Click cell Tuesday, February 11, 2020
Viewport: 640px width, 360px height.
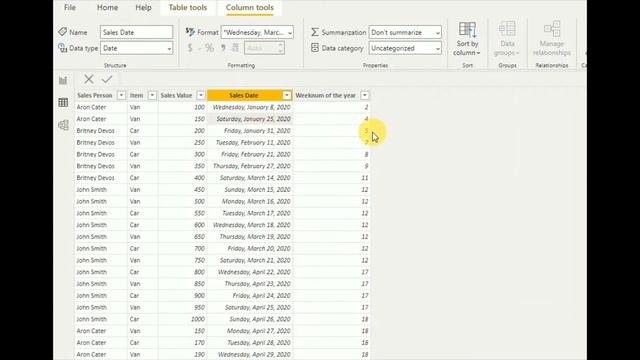tap(250, 142)
